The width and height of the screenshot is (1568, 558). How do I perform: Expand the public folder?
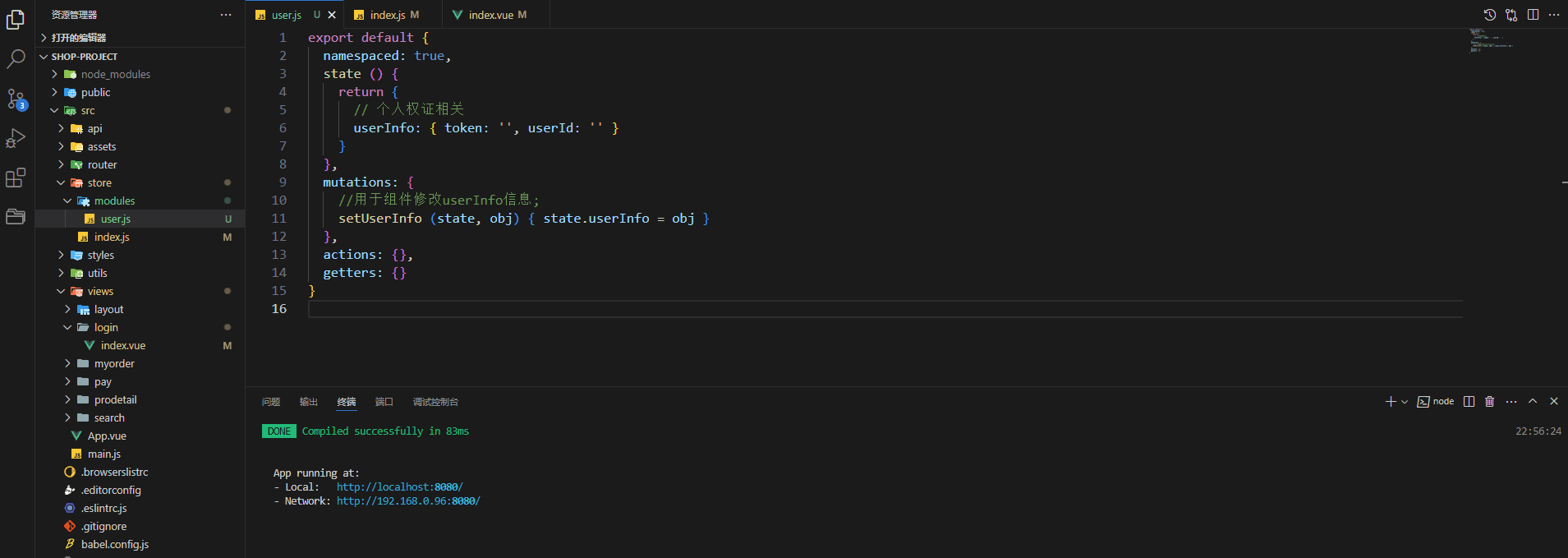(140, 92)
